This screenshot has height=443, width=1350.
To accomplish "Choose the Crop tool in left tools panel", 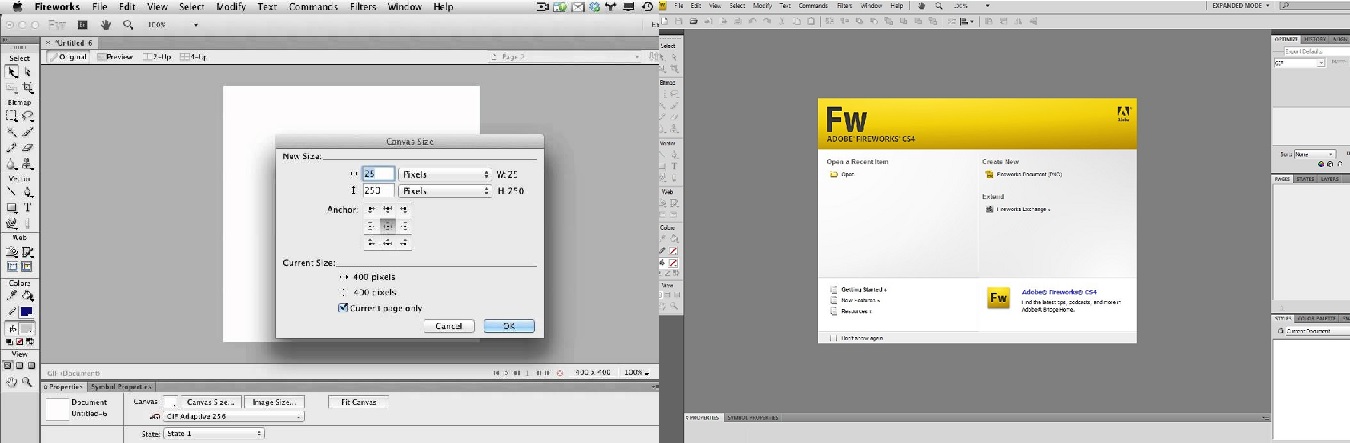I will [x=27, y=87].
